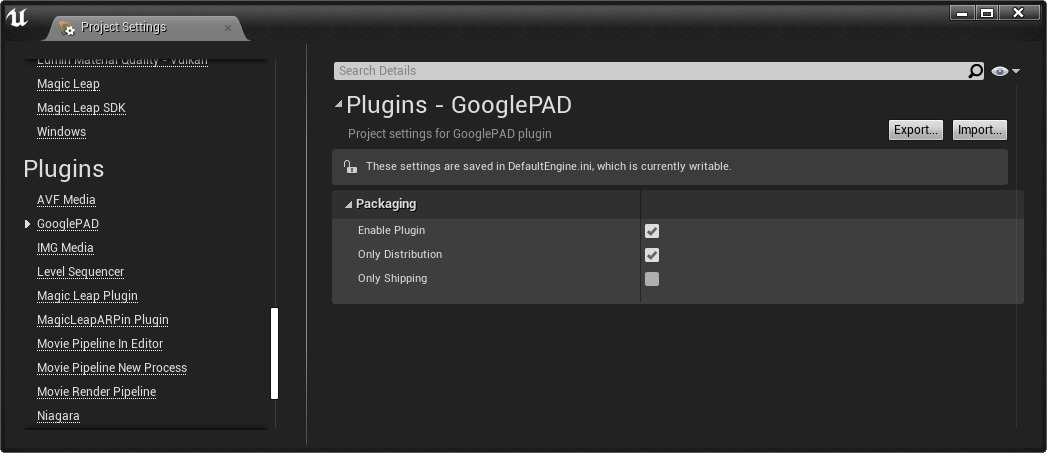Collapse the Packaging section
This screenshot has height=453, width=1047.
(x=348, y=204)
